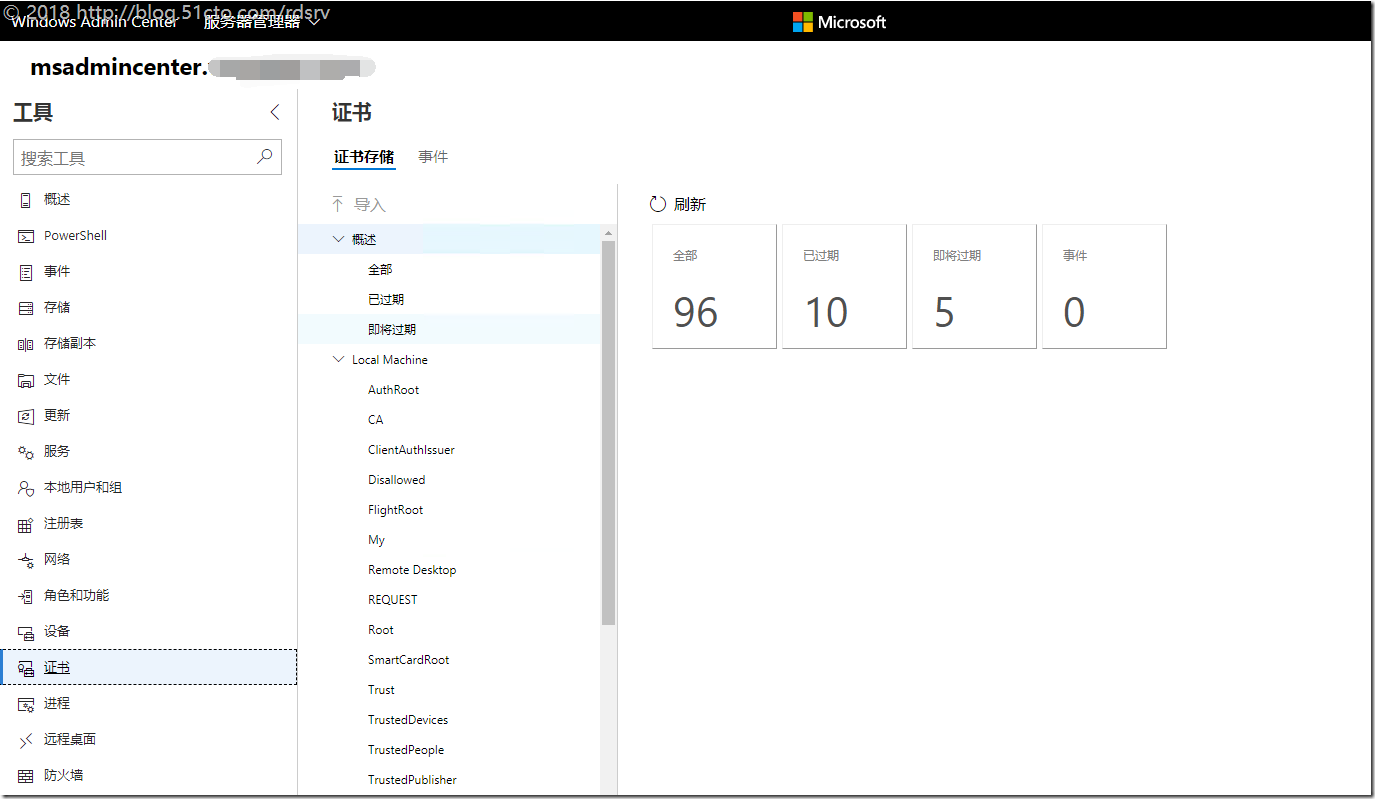Select 已过期 in the certificate tree
Image resolution: width=1375 pixels, height=799 pixels.
386,299
